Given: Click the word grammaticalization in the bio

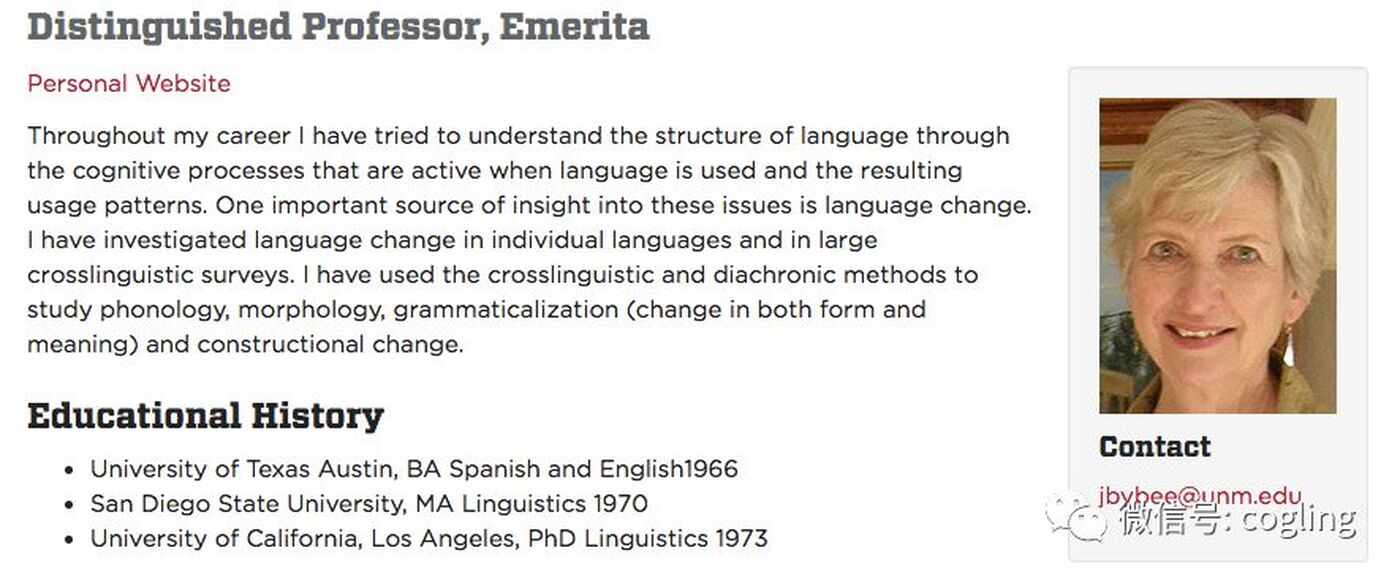Looking at the screenshot, I should click(x=505, y=310).
